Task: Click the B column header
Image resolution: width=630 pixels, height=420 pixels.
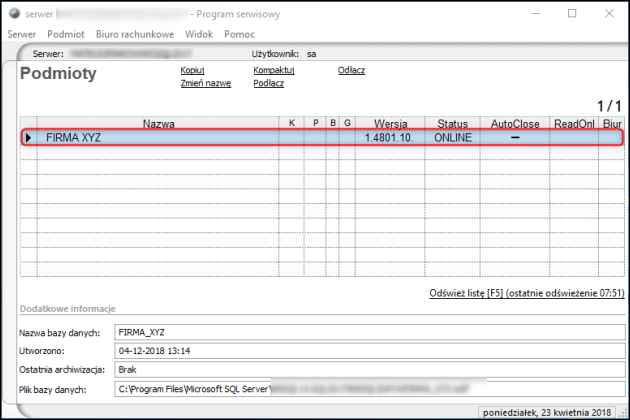Action: coord(333,123)
